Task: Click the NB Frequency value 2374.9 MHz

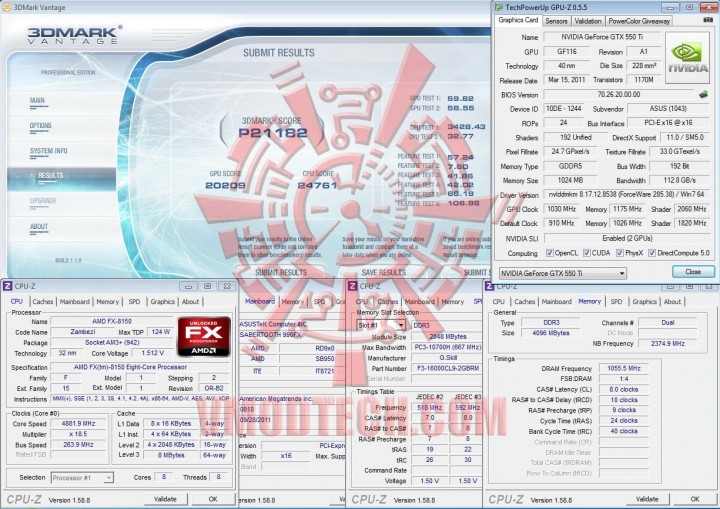Action: tap(667, 344)
